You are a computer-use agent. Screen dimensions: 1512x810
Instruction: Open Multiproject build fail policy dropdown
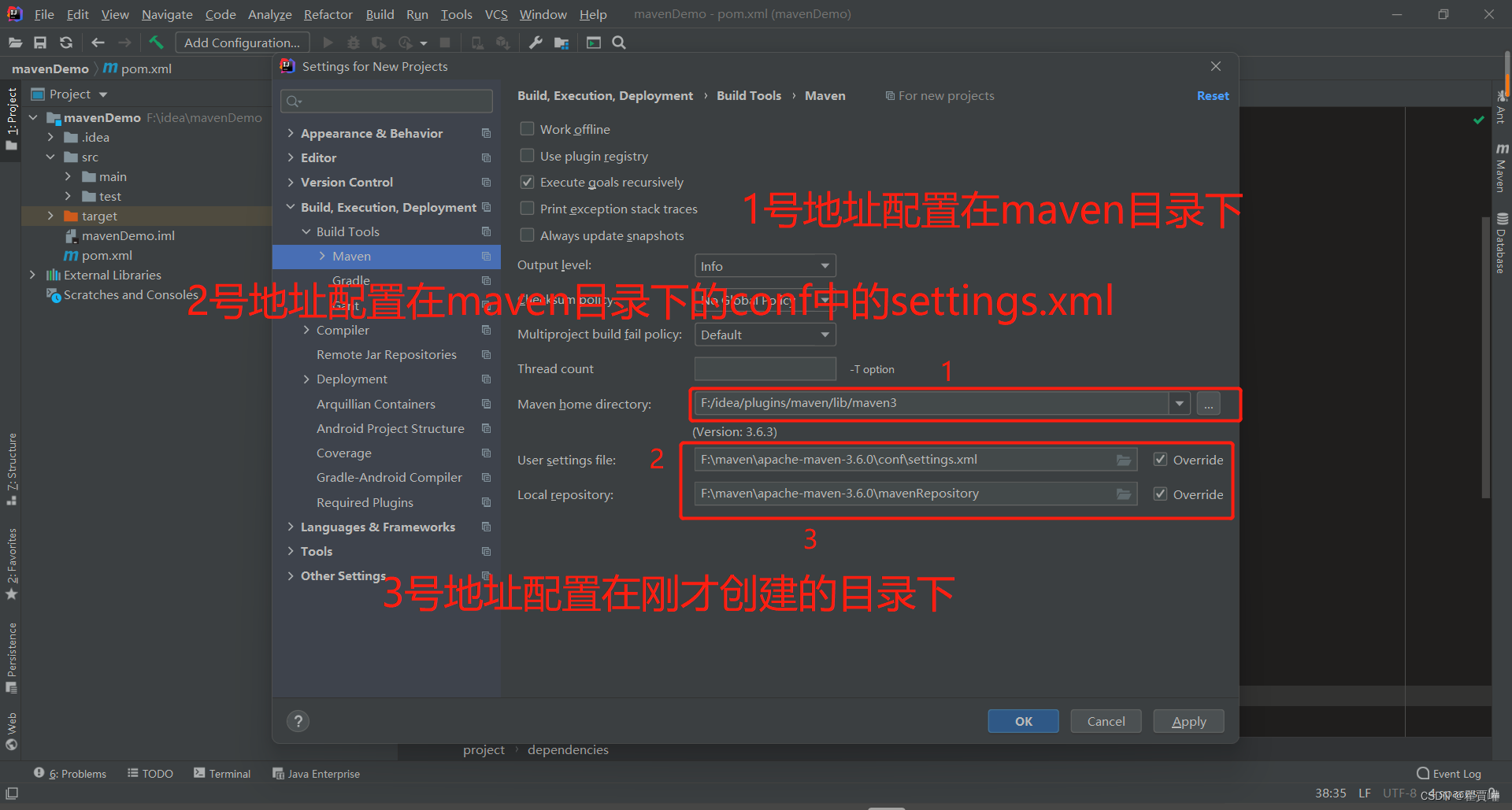click(765, 335)
